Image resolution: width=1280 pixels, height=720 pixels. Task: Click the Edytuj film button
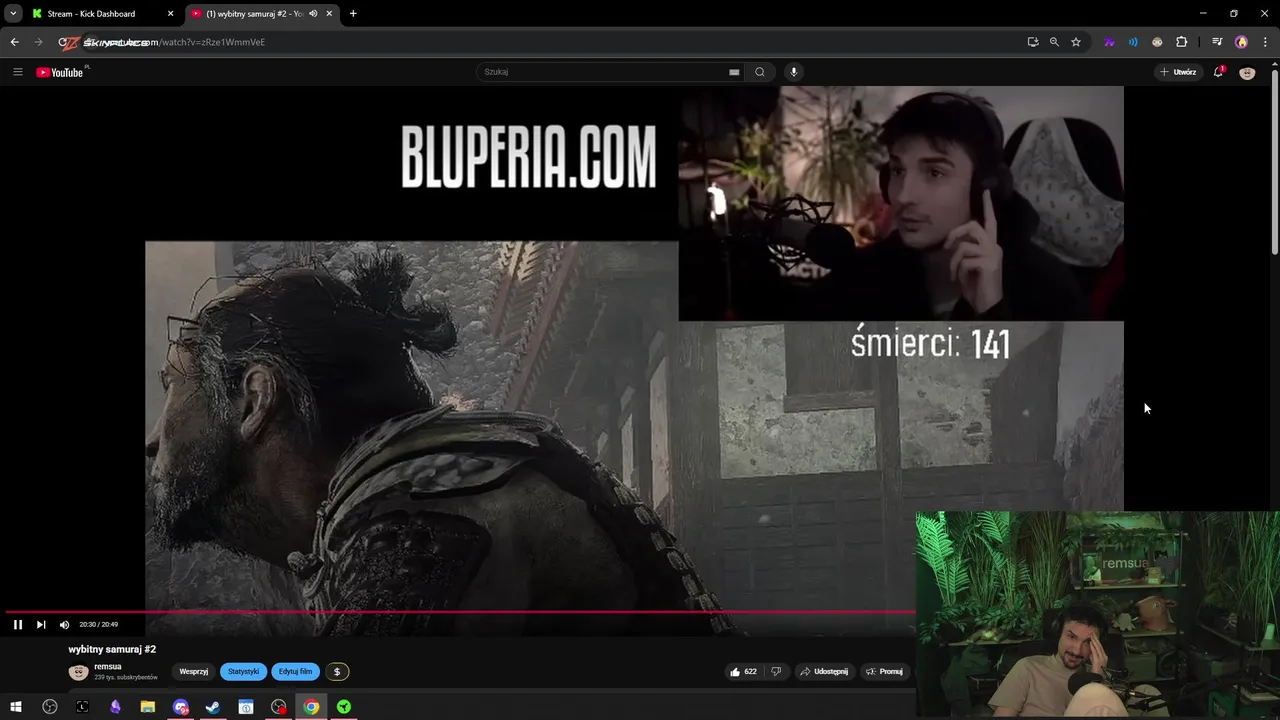pos(296,672)
